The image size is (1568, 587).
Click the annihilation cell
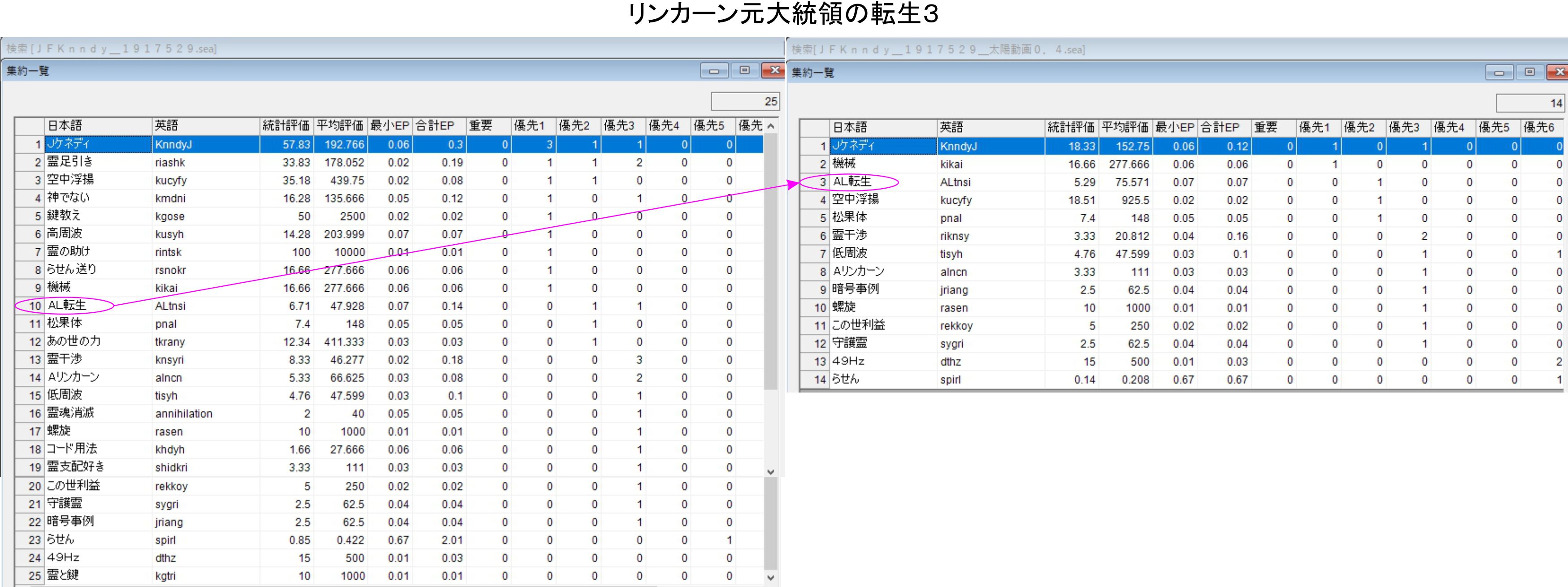(x=206, y=414)
